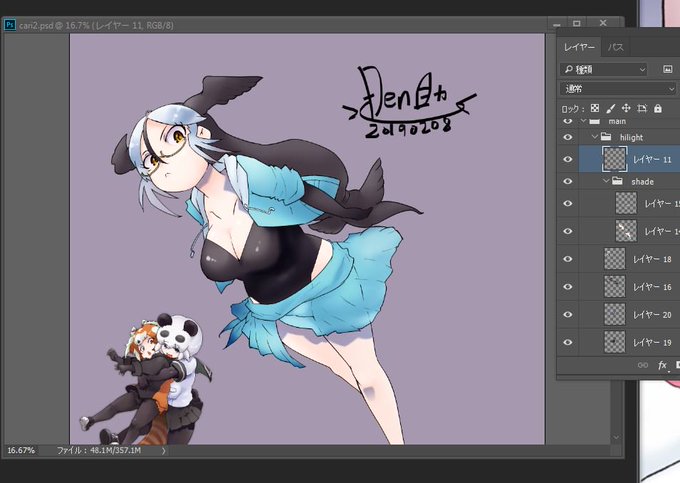Click the Photoshop Ps document icon
680x483 pixels.
10,25
